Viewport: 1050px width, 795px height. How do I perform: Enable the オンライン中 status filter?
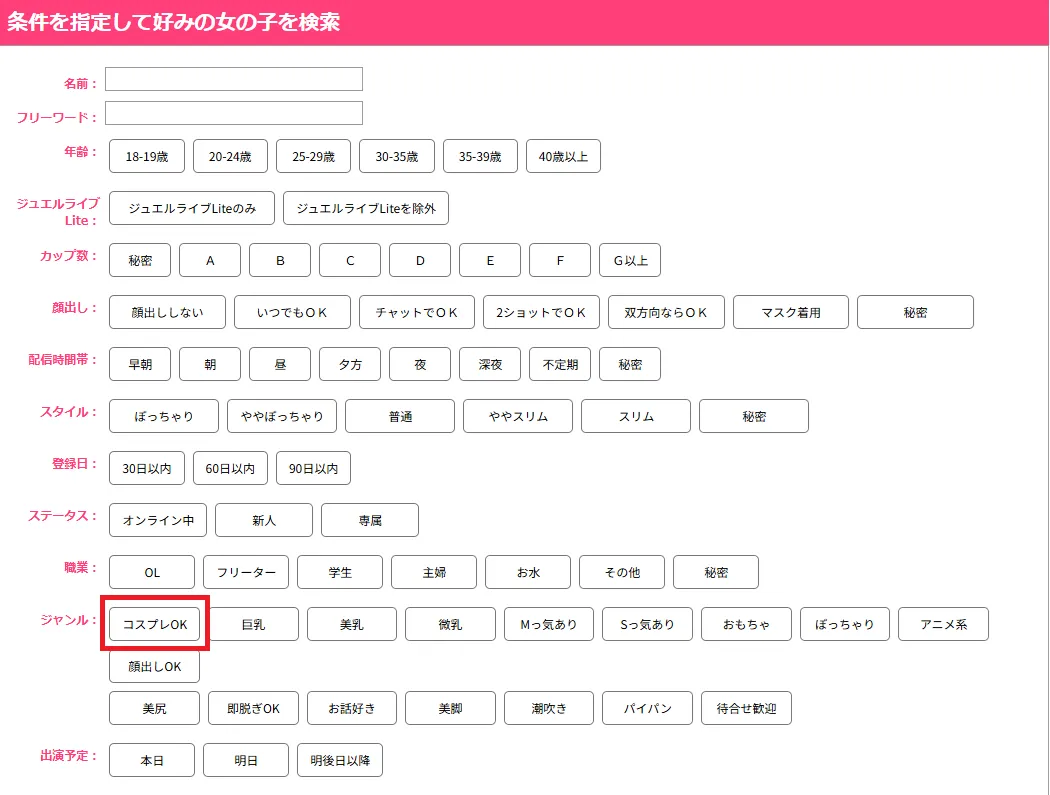click(x=158, y=520)
